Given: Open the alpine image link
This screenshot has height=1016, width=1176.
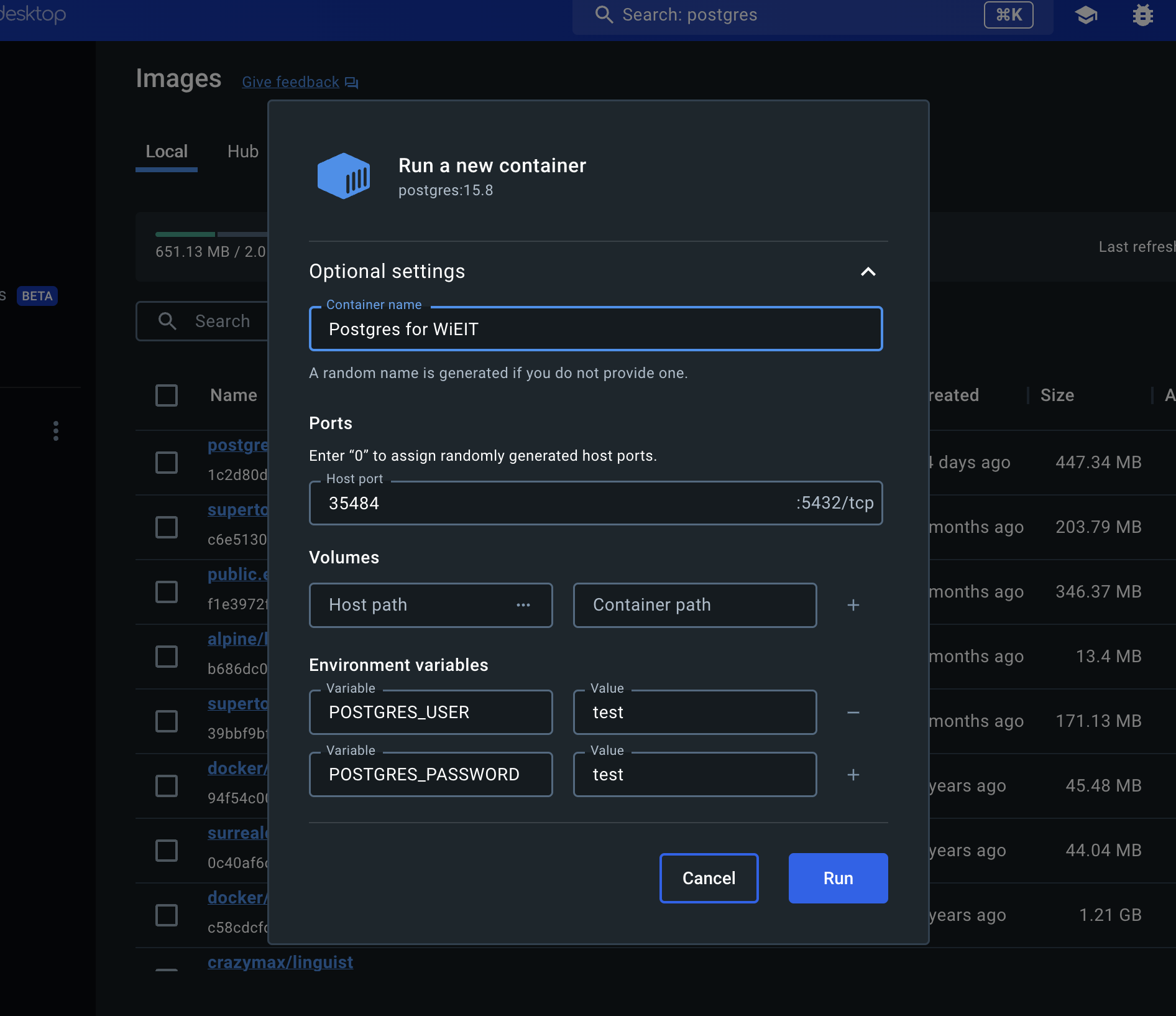Looking at the screenshot, I should (x=237, y=639).
